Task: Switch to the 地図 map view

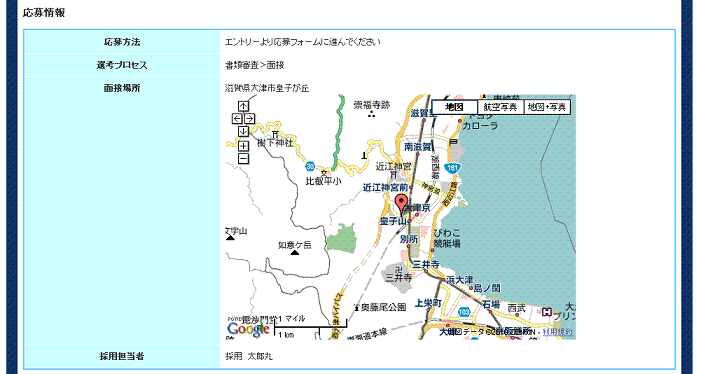Action: click(x=454, y=107)
